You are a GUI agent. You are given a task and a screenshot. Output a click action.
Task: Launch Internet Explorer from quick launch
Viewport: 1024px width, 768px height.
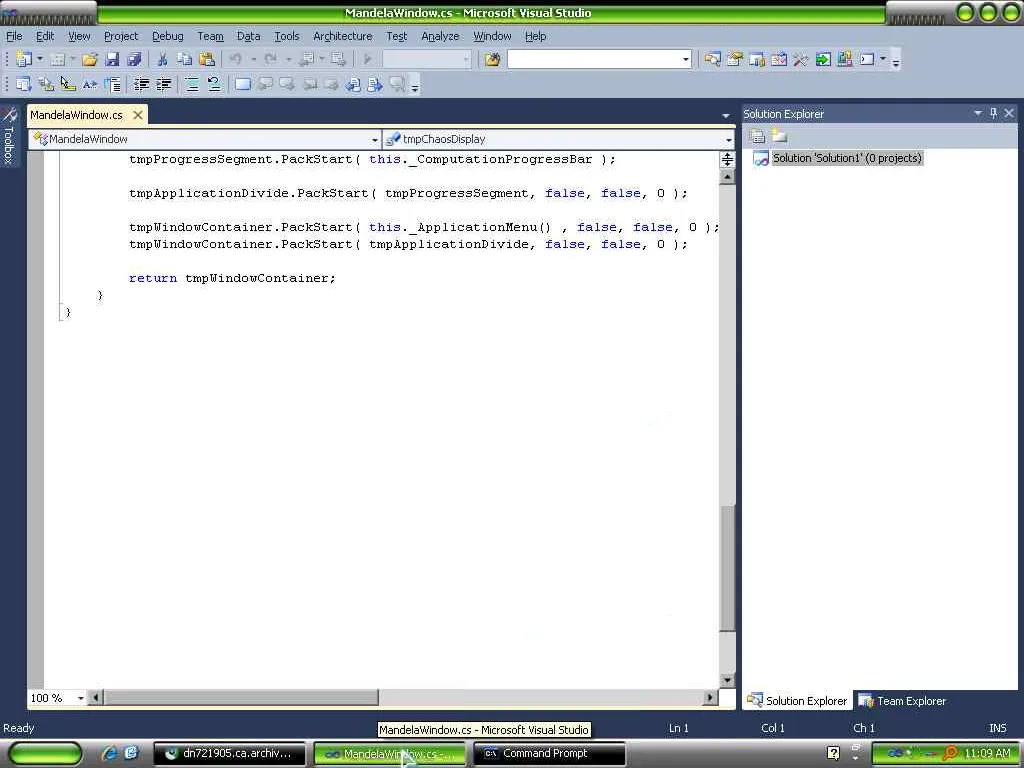click(x=108, y=753)
